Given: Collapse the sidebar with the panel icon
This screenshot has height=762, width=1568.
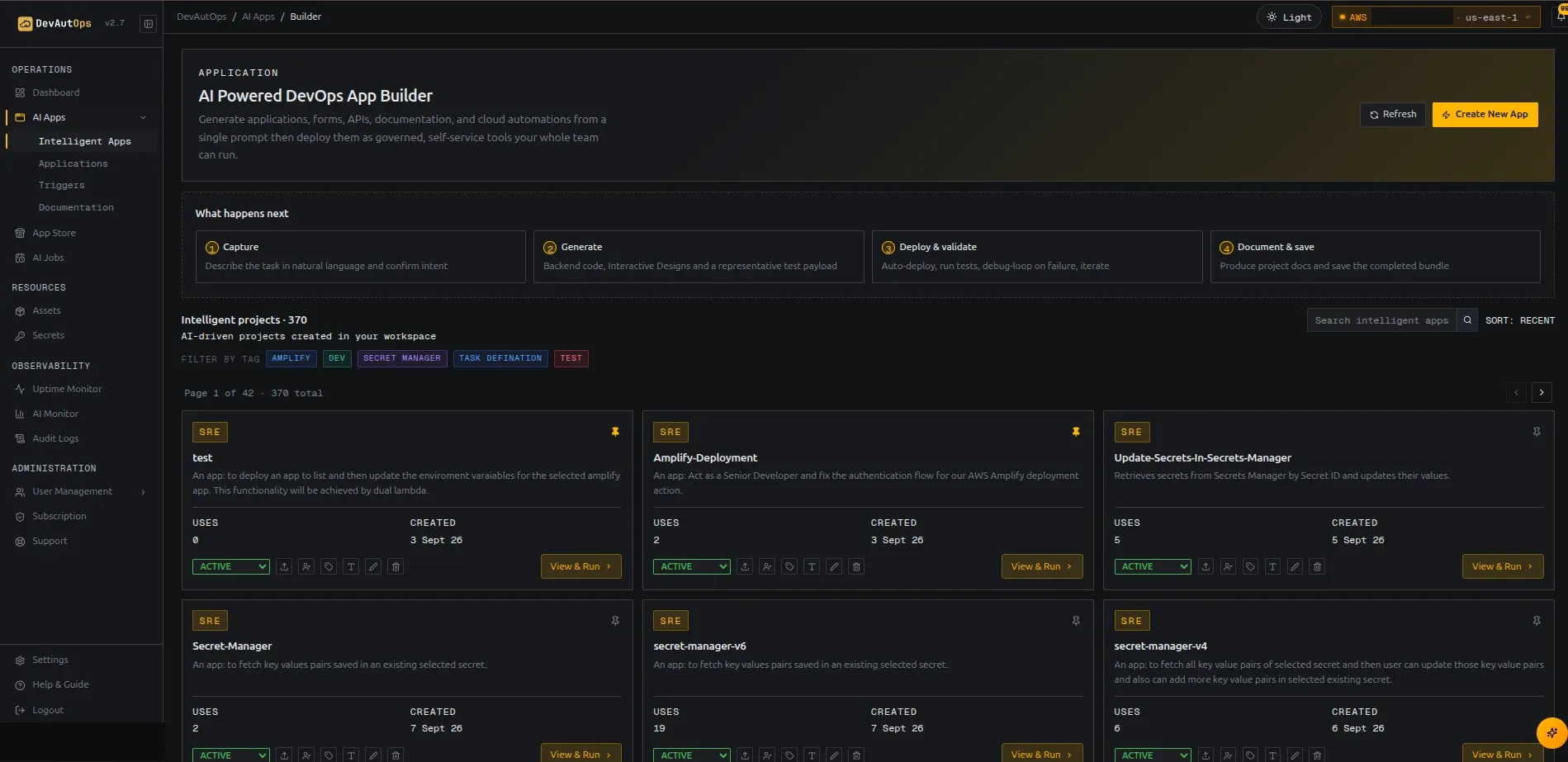Looking at the screenshot, I should click(149, 24).
